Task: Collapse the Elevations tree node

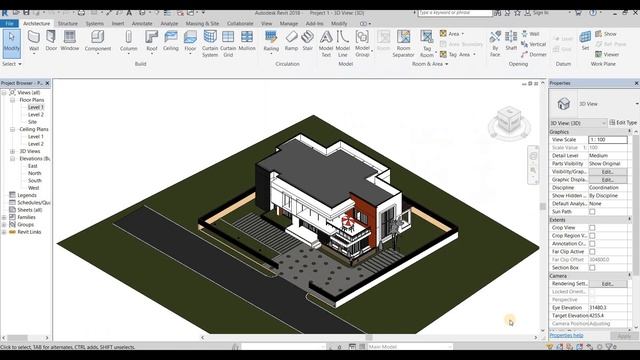Action: [13, 159]
